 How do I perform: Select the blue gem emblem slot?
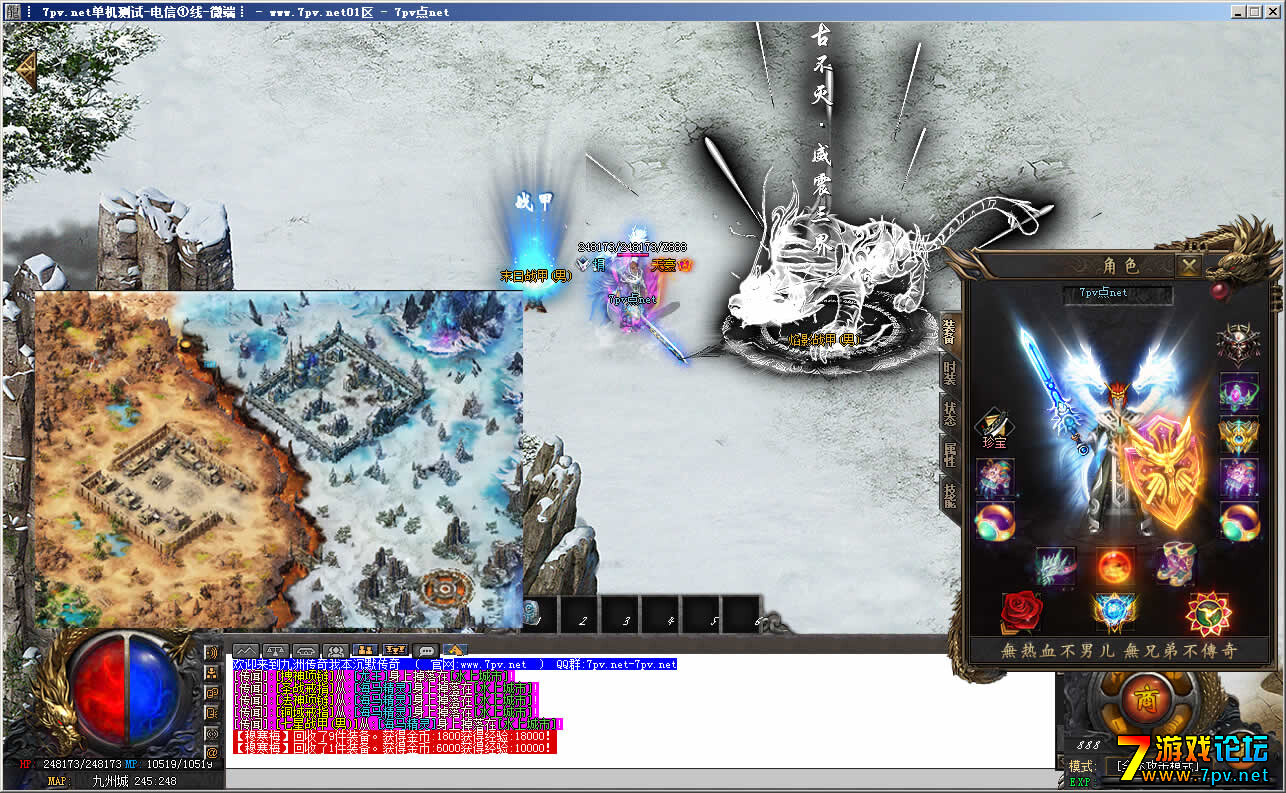[x=1114, y=612]
